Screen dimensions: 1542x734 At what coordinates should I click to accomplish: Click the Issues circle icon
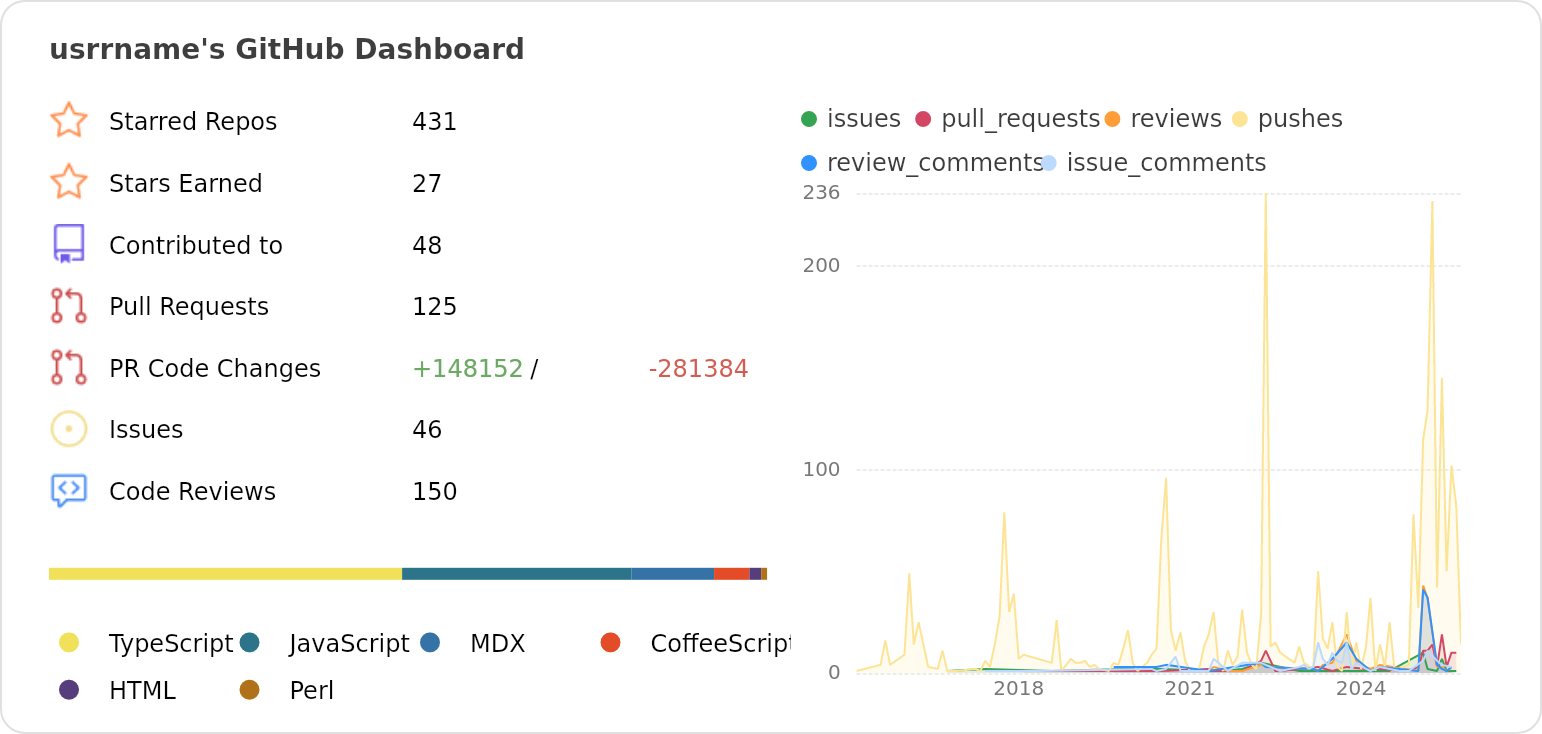point(68,429)
